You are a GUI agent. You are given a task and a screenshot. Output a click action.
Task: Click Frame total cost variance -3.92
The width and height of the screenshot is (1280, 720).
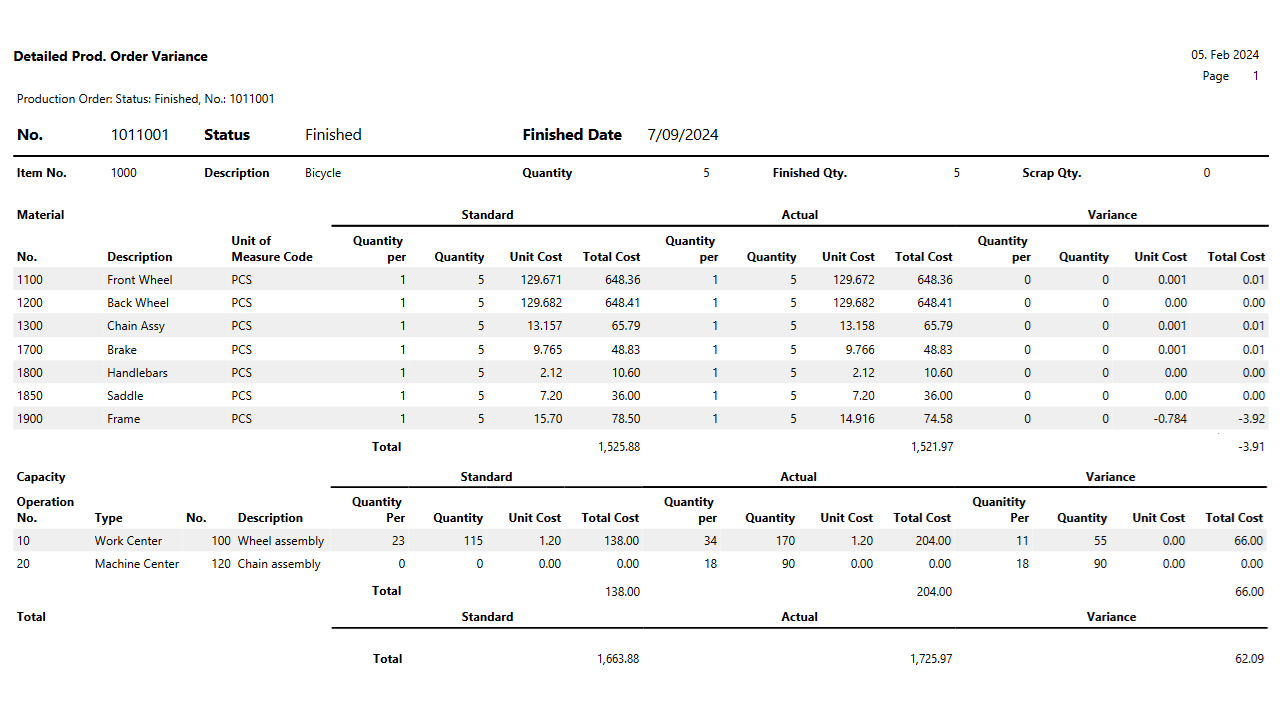[x=1253, y=419]
